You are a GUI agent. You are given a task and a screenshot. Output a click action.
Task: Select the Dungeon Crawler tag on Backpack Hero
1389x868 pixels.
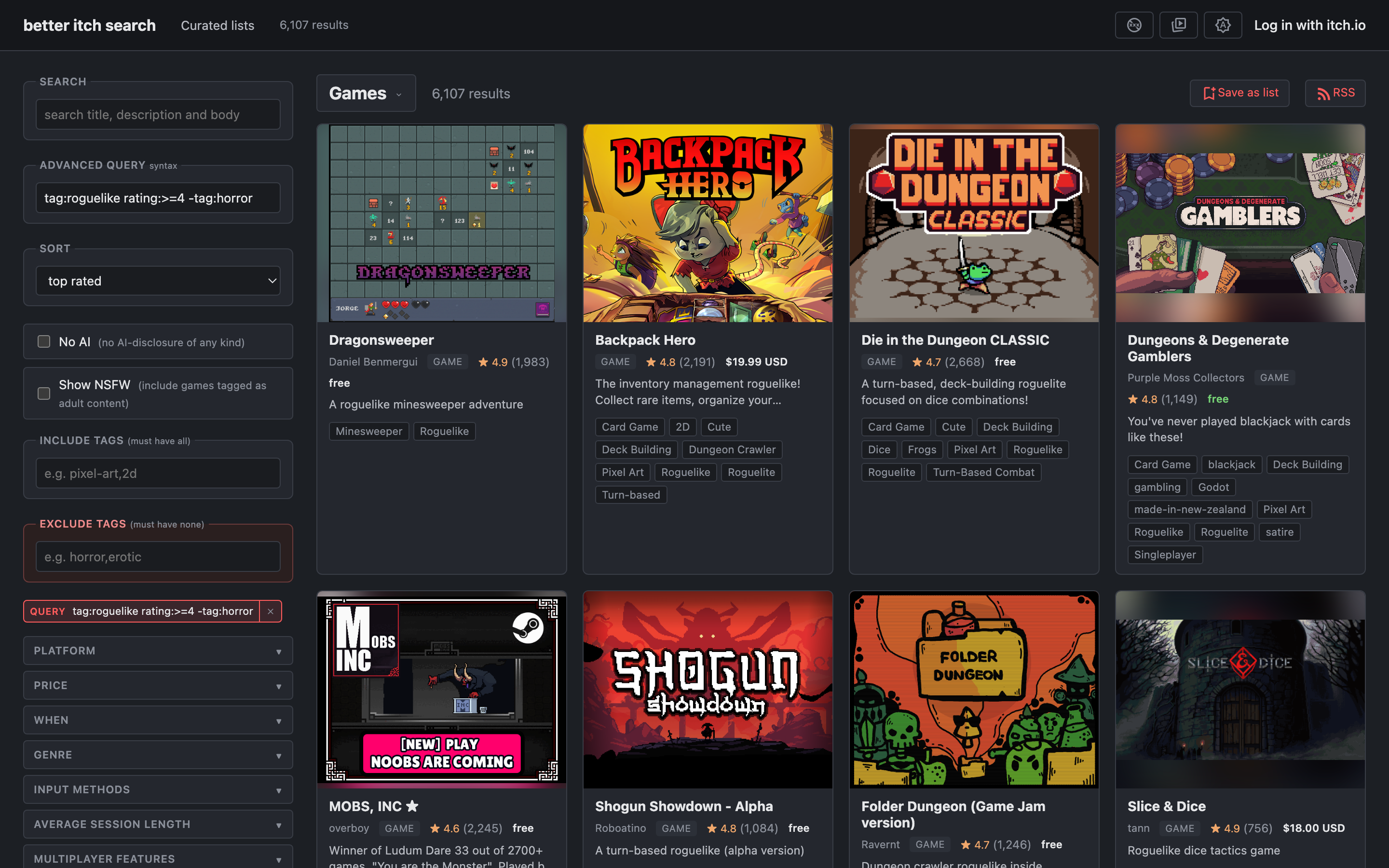point(732,449)
